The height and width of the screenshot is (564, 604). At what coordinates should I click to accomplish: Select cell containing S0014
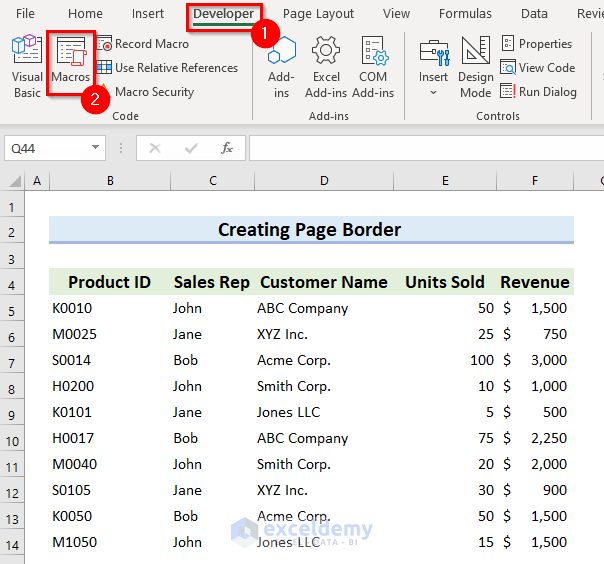pyautogui.click(x=110, y=360)
